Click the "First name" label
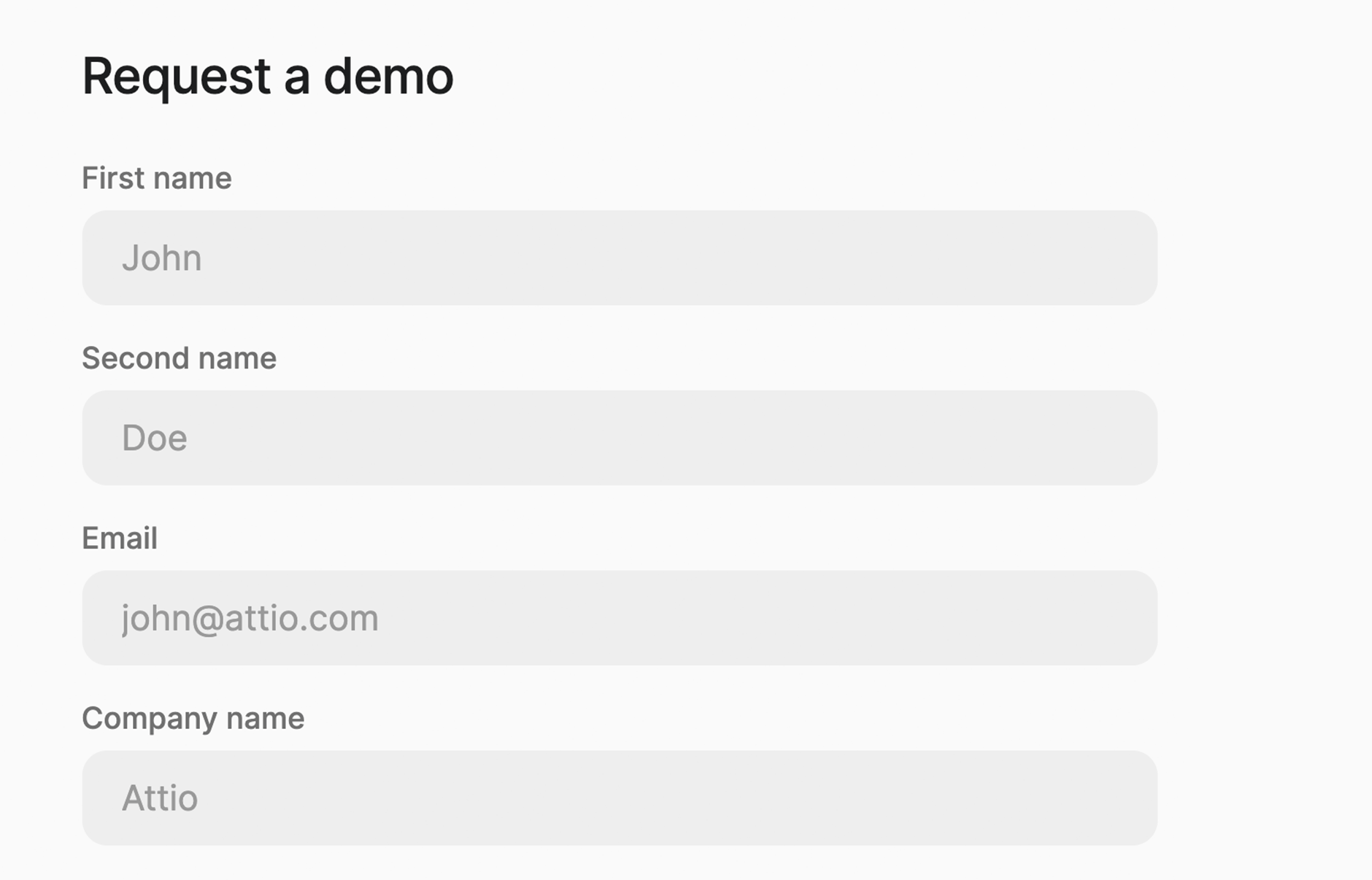This screenshot has height=880, width=1372. pyautogui.click(x=156, y=178)
